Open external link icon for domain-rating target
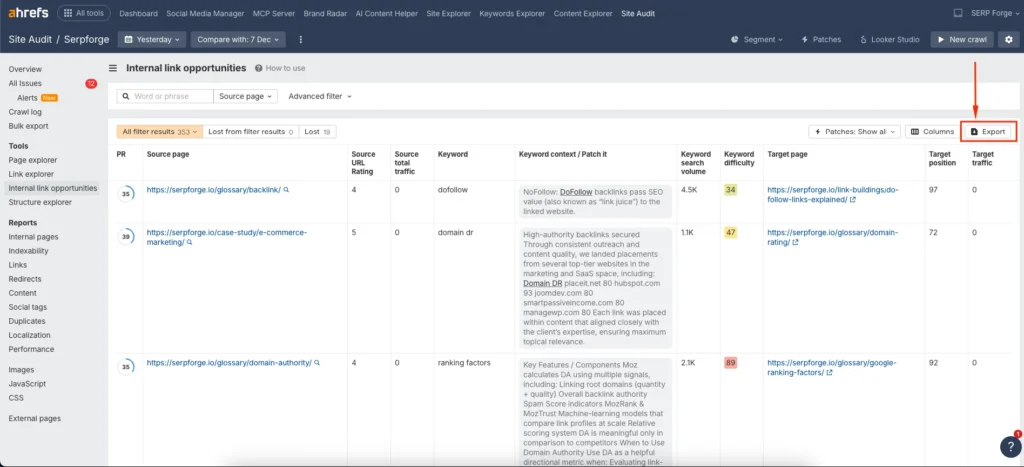 click(x=796, y=242)
